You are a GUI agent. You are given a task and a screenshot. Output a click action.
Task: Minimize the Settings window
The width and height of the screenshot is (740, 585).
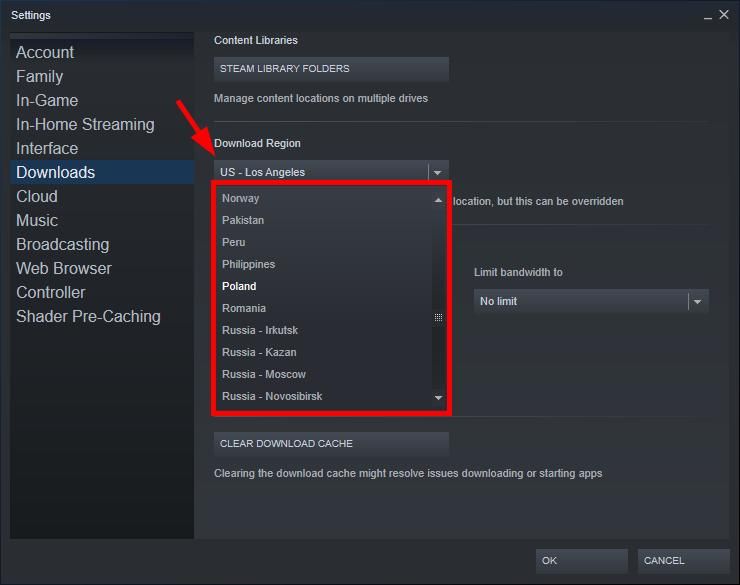tap(708, 15)
